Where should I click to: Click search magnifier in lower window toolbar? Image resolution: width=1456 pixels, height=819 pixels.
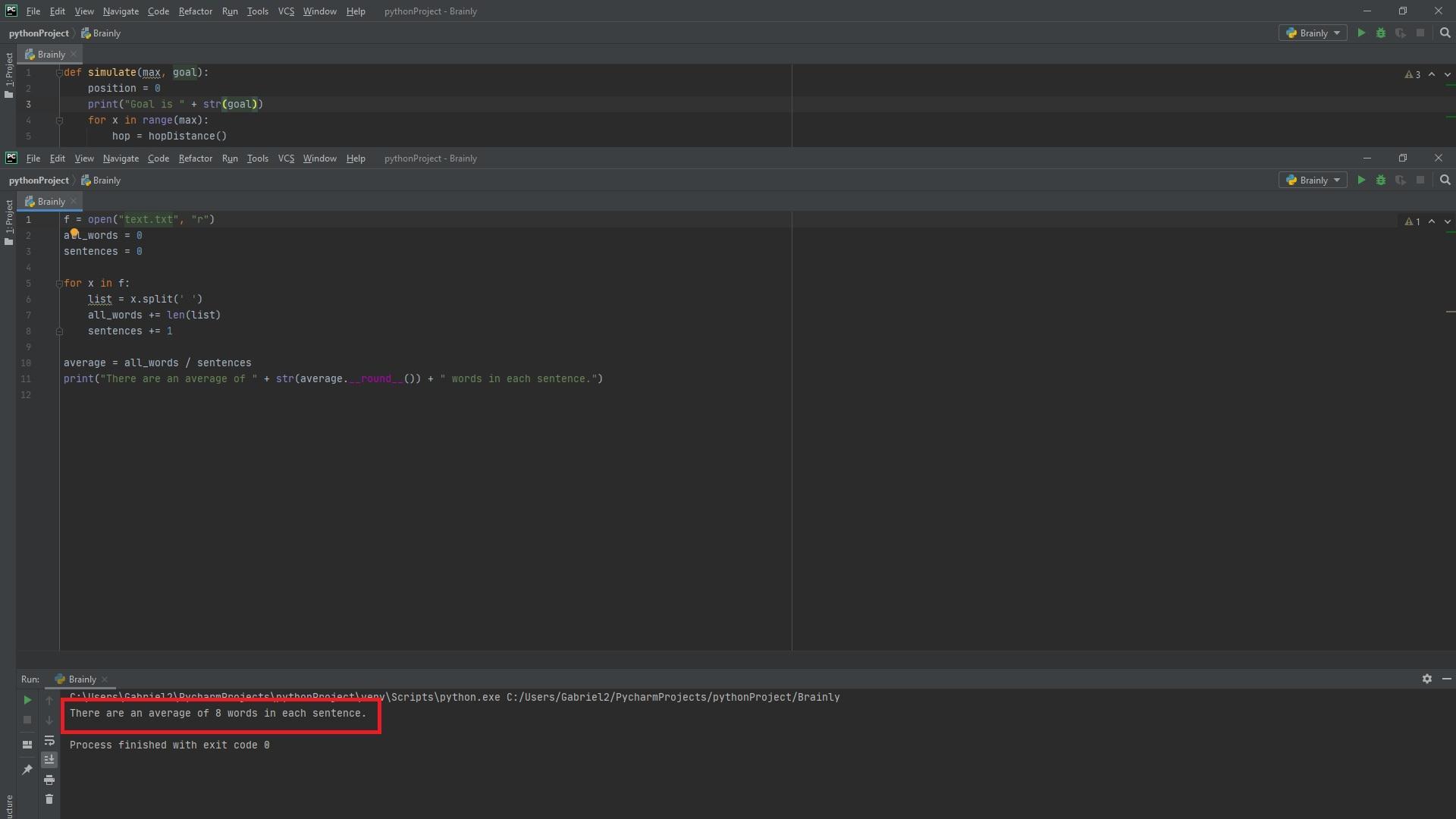(x=1445, y=180)
